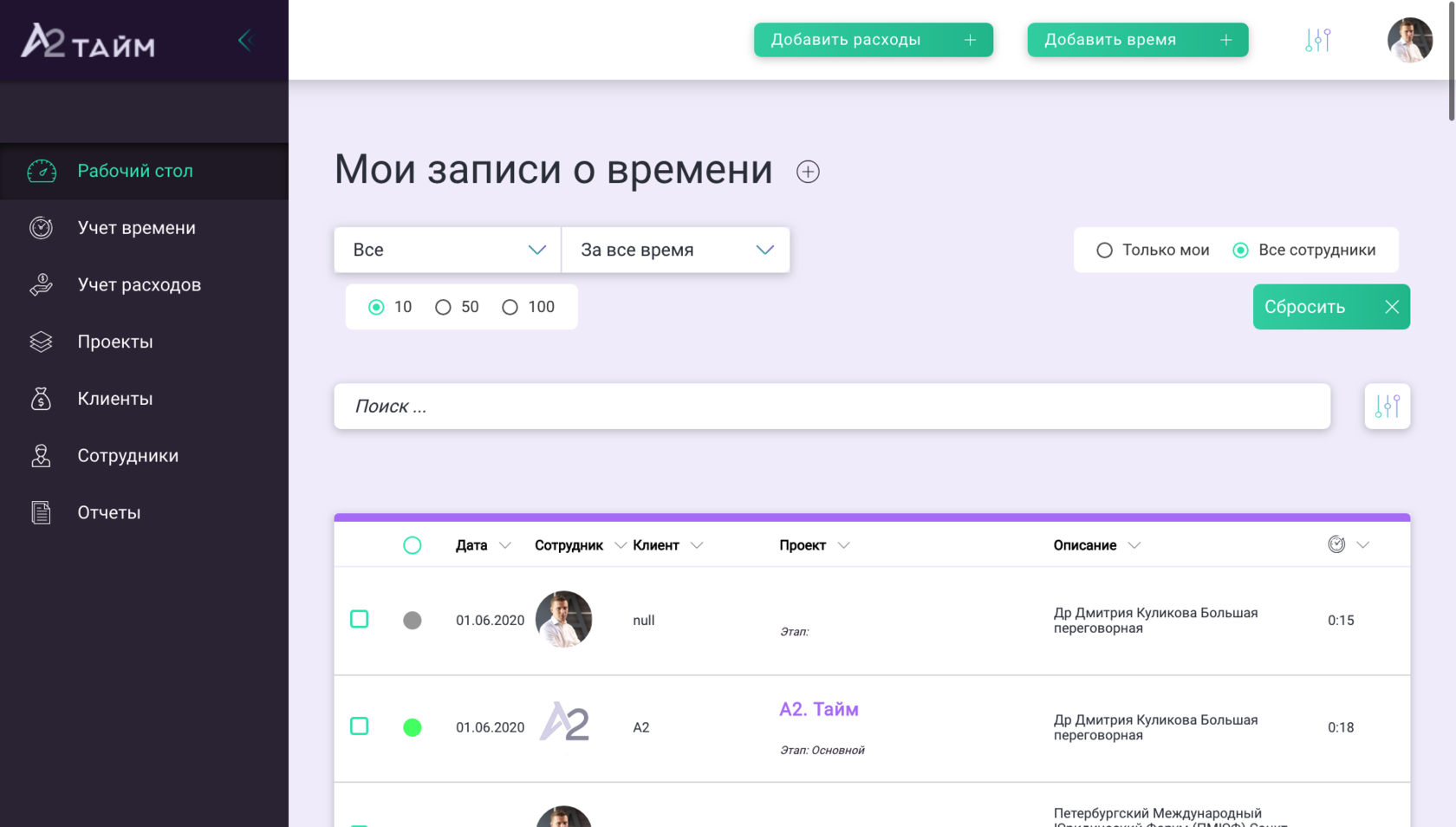Expand Сотрудник column sort chevron

click(621, 545)
